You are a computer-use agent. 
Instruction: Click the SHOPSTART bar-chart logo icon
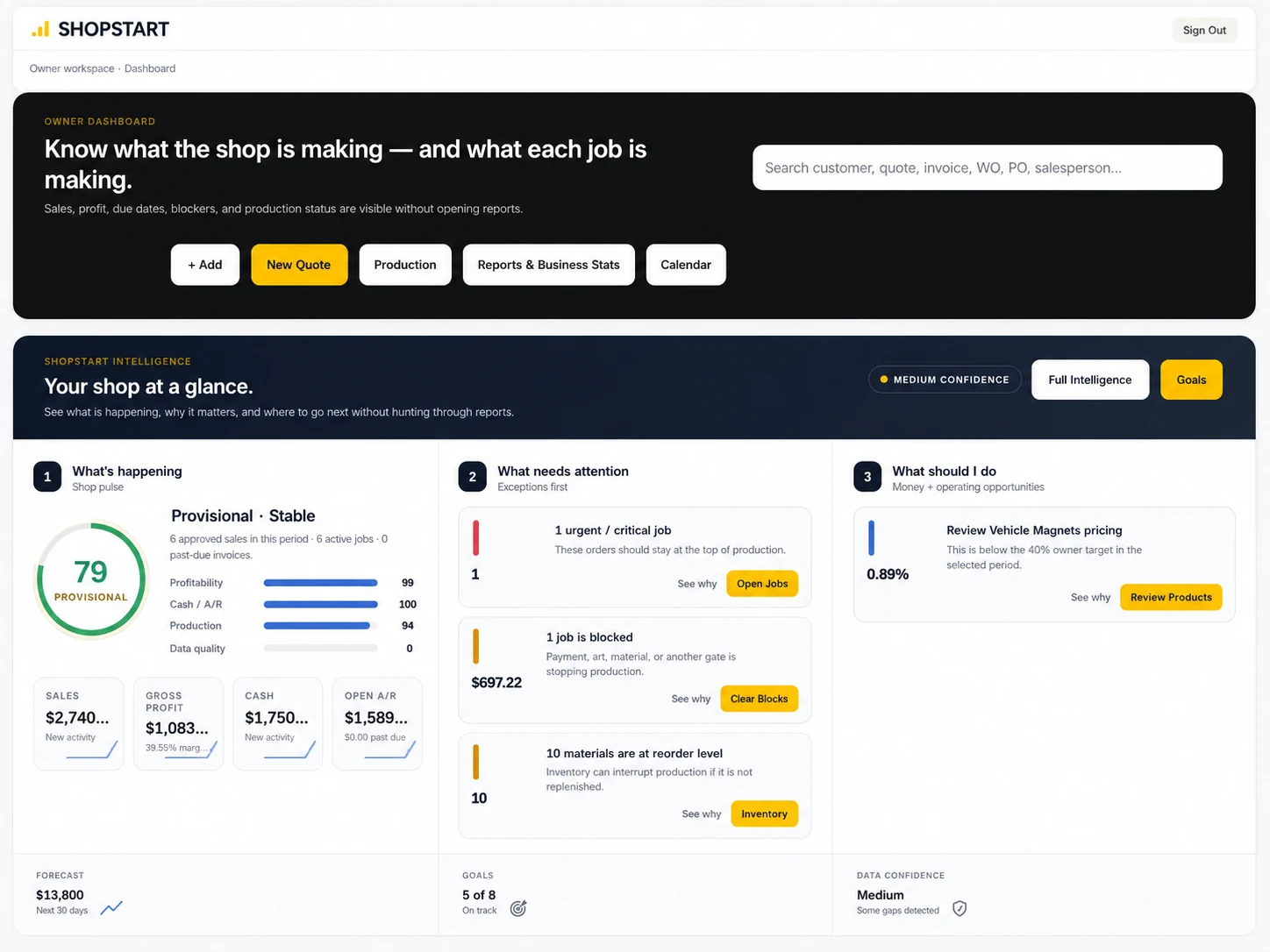point(40,30)
